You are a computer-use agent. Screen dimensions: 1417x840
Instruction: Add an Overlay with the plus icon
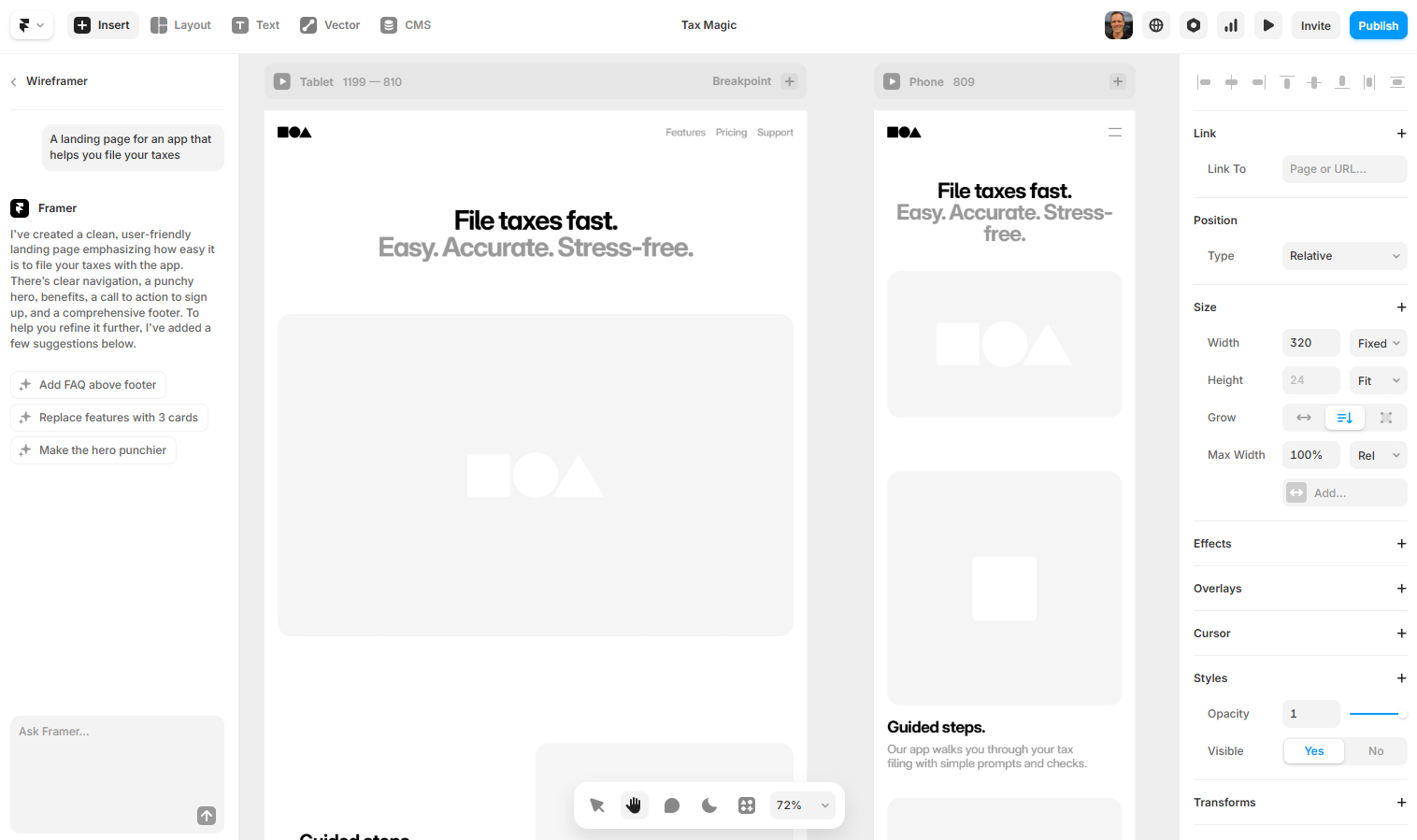[x=1401, y=589]
